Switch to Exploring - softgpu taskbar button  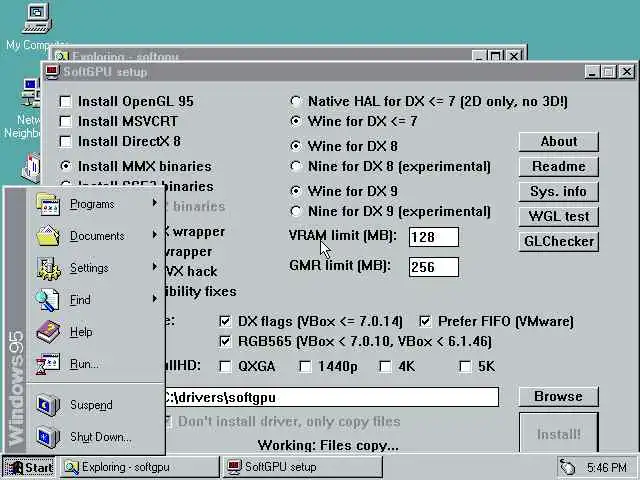point(140,467)
